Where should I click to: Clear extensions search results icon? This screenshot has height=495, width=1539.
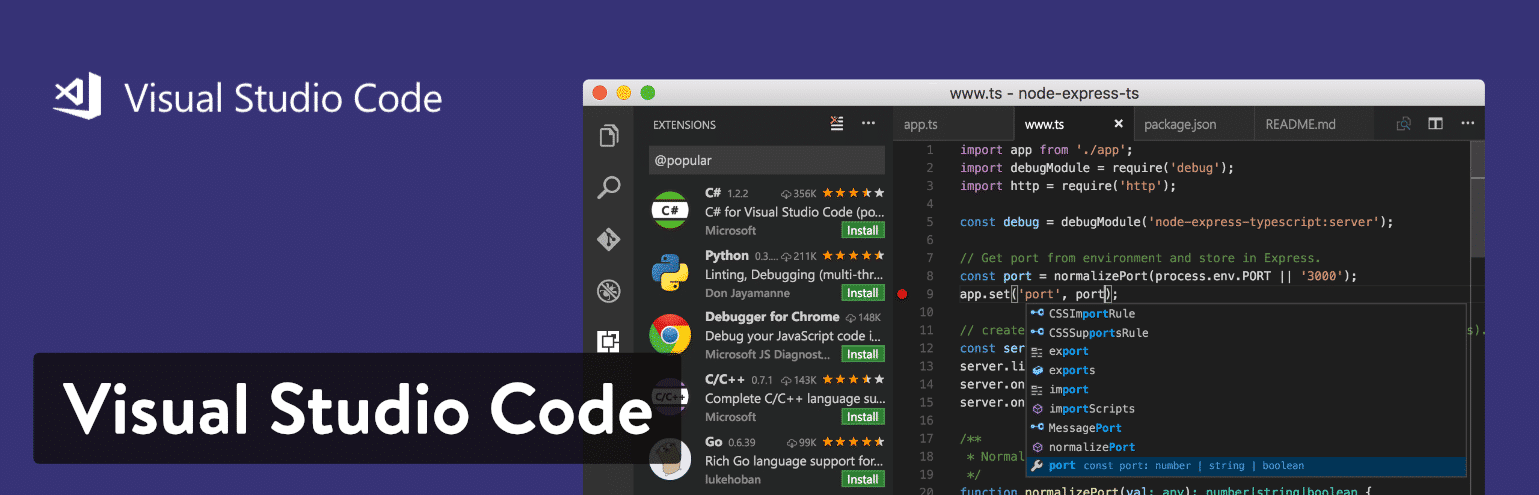click(837, 124)
